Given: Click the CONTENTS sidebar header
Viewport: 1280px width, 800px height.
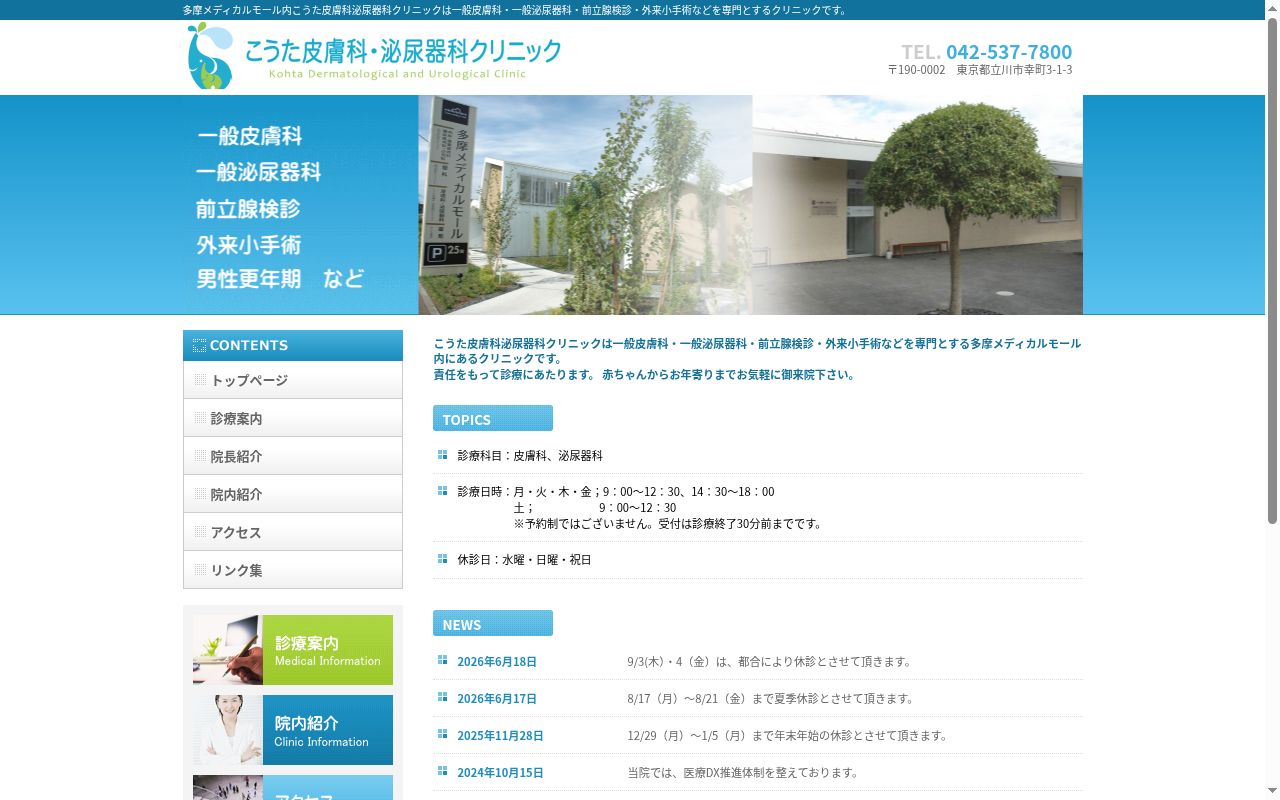Looking at the screenshot, I should [x=293, y=345].
